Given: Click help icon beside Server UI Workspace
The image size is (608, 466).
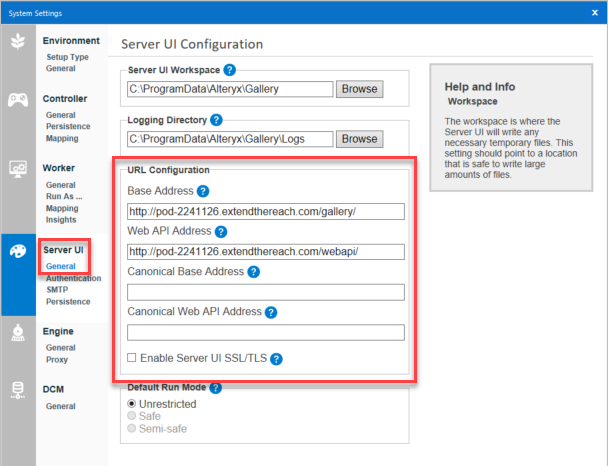Looking at the screenshot, I should (x=230, y=69).
